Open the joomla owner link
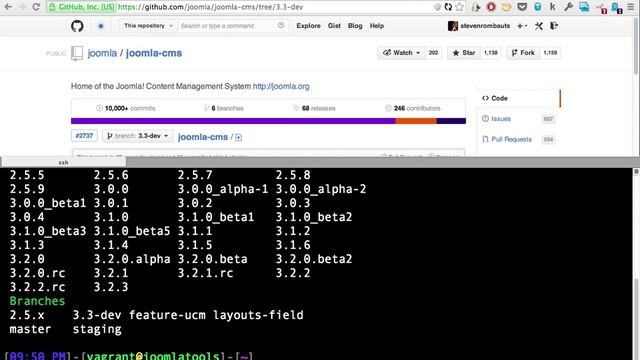 click(102, 53)
